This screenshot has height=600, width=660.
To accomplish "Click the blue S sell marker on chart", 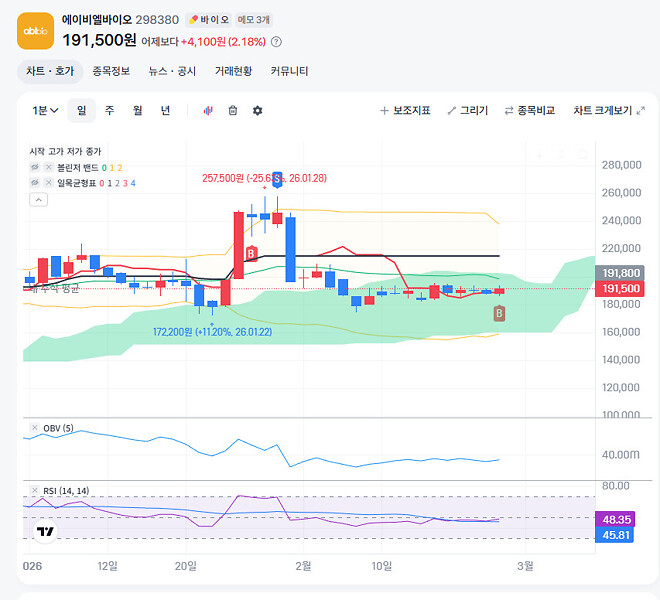I will [277, 179].
